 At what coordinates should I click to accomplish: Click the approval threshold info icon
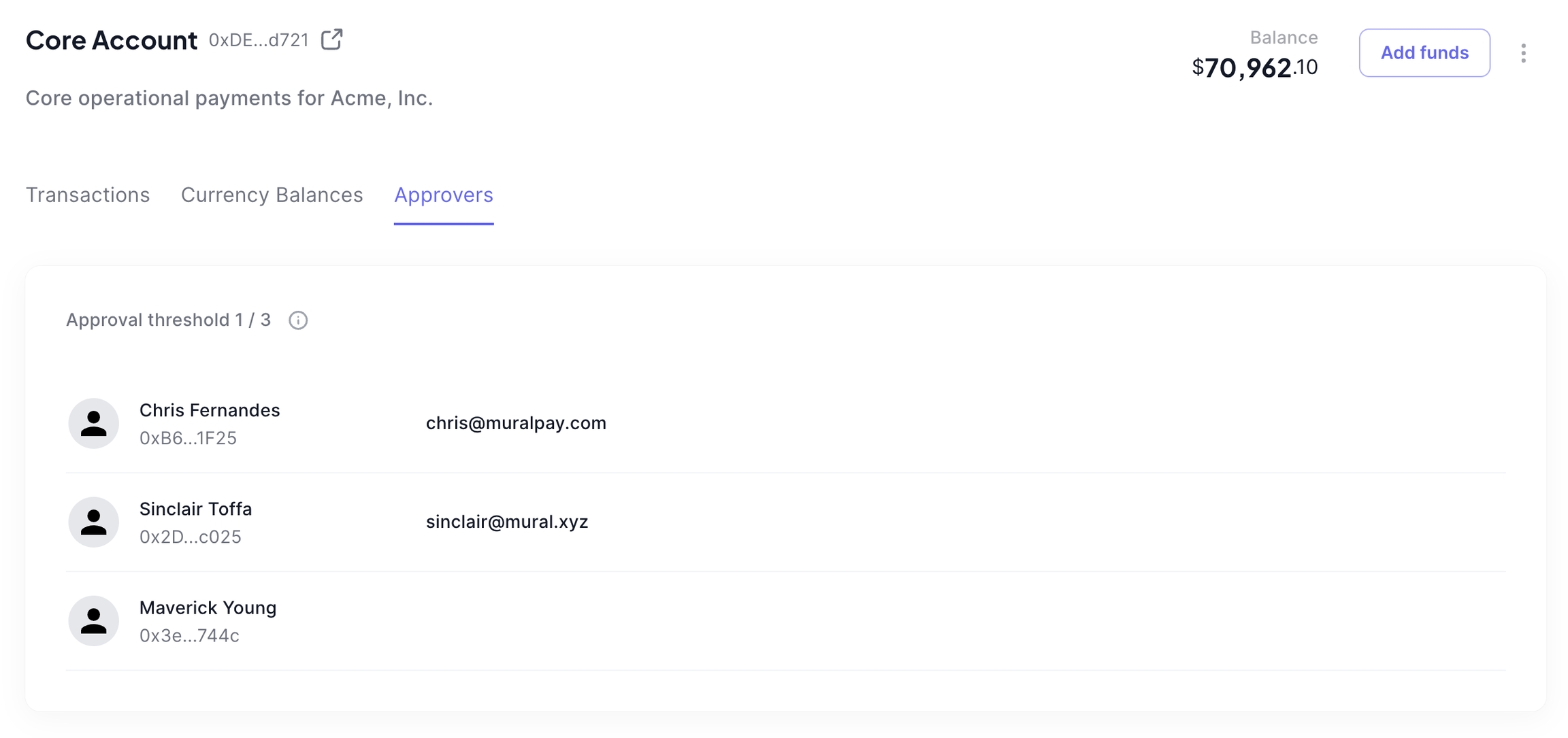298,320
